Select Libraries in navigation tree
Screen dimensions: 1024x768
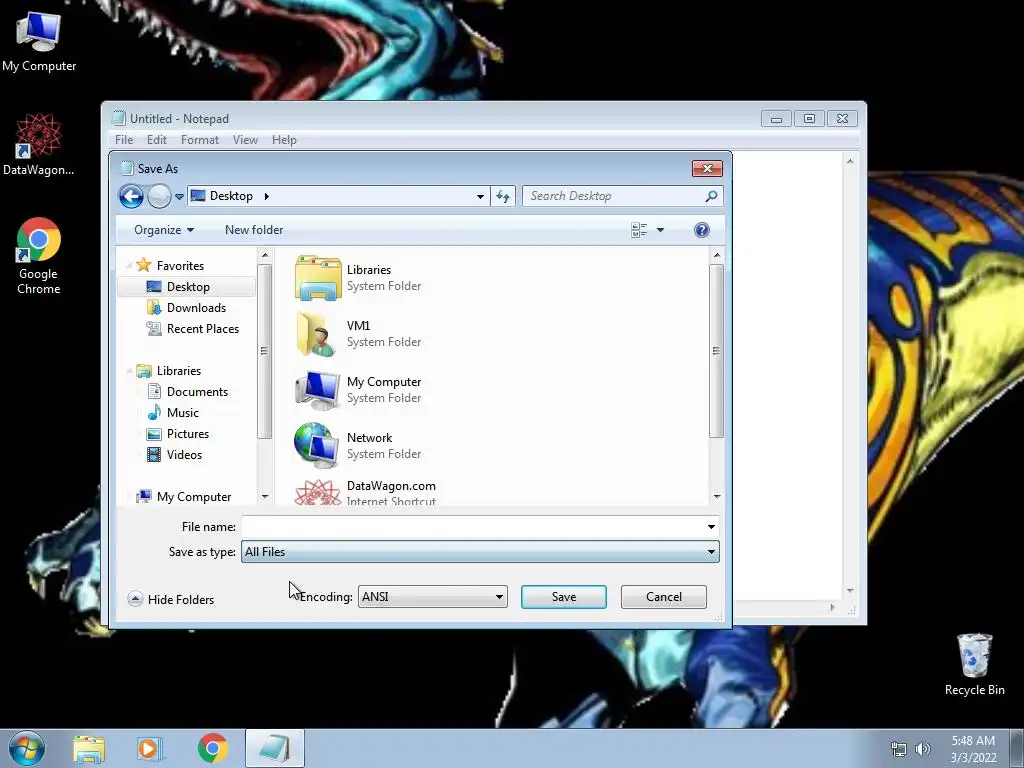(178, 371)
